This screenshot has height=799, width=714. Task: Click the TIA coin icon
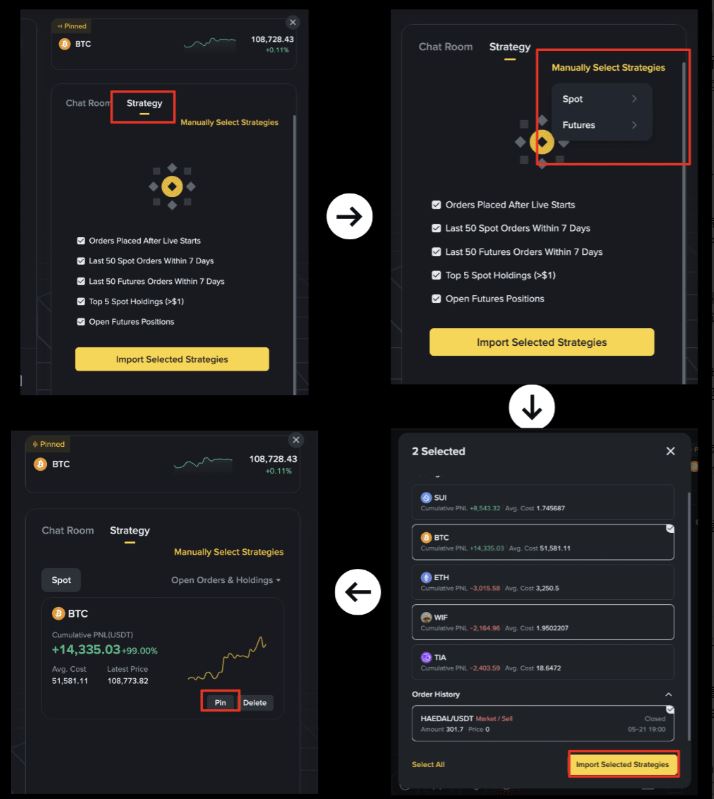click(426, 657)
